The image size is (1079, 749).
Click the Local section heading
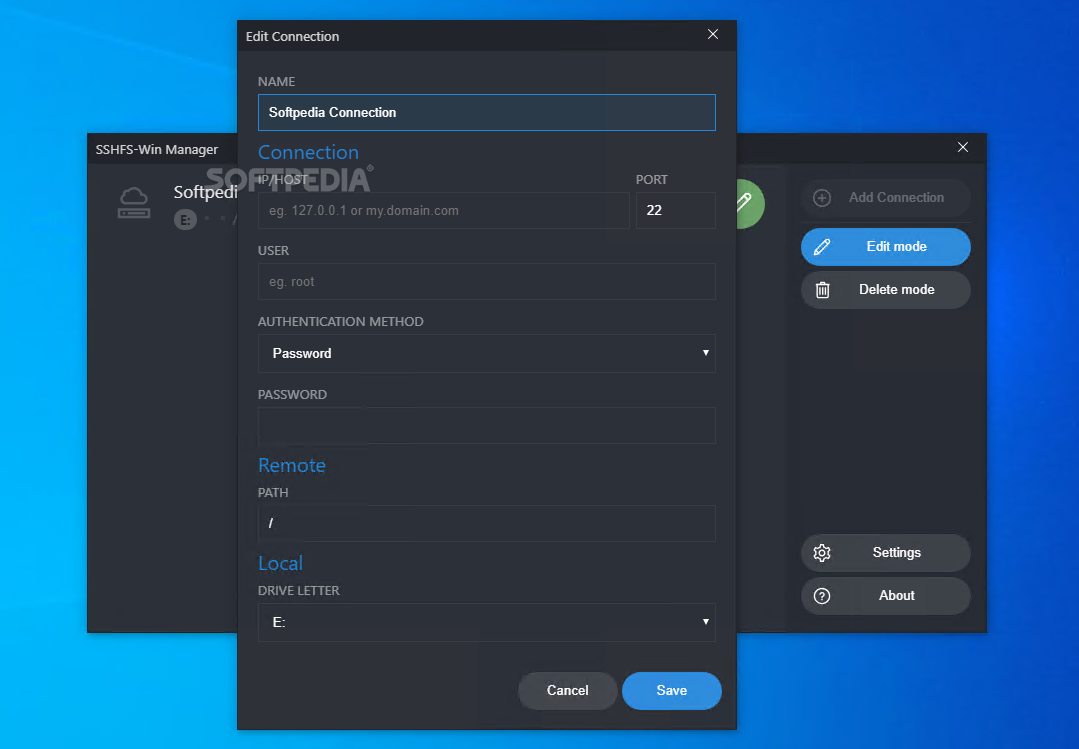coord(280,564)
